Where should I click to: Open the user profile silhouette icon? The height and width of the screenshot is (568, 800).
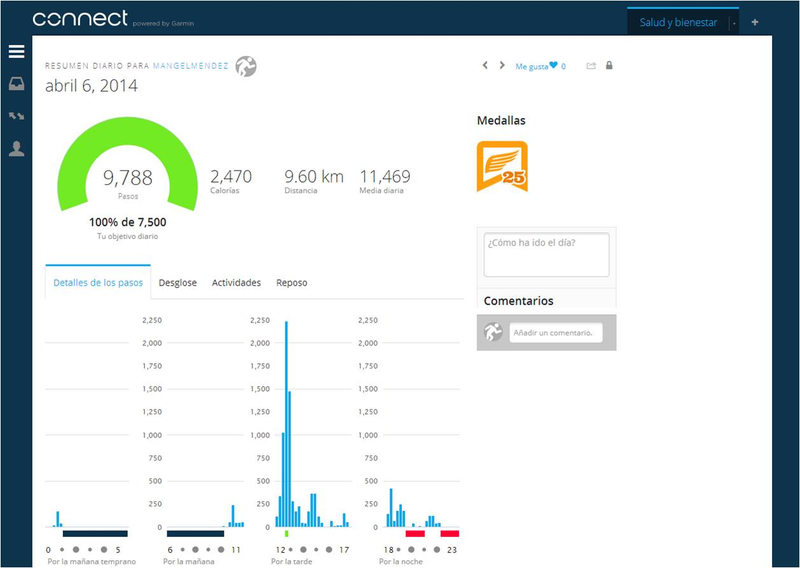point(16,149)
